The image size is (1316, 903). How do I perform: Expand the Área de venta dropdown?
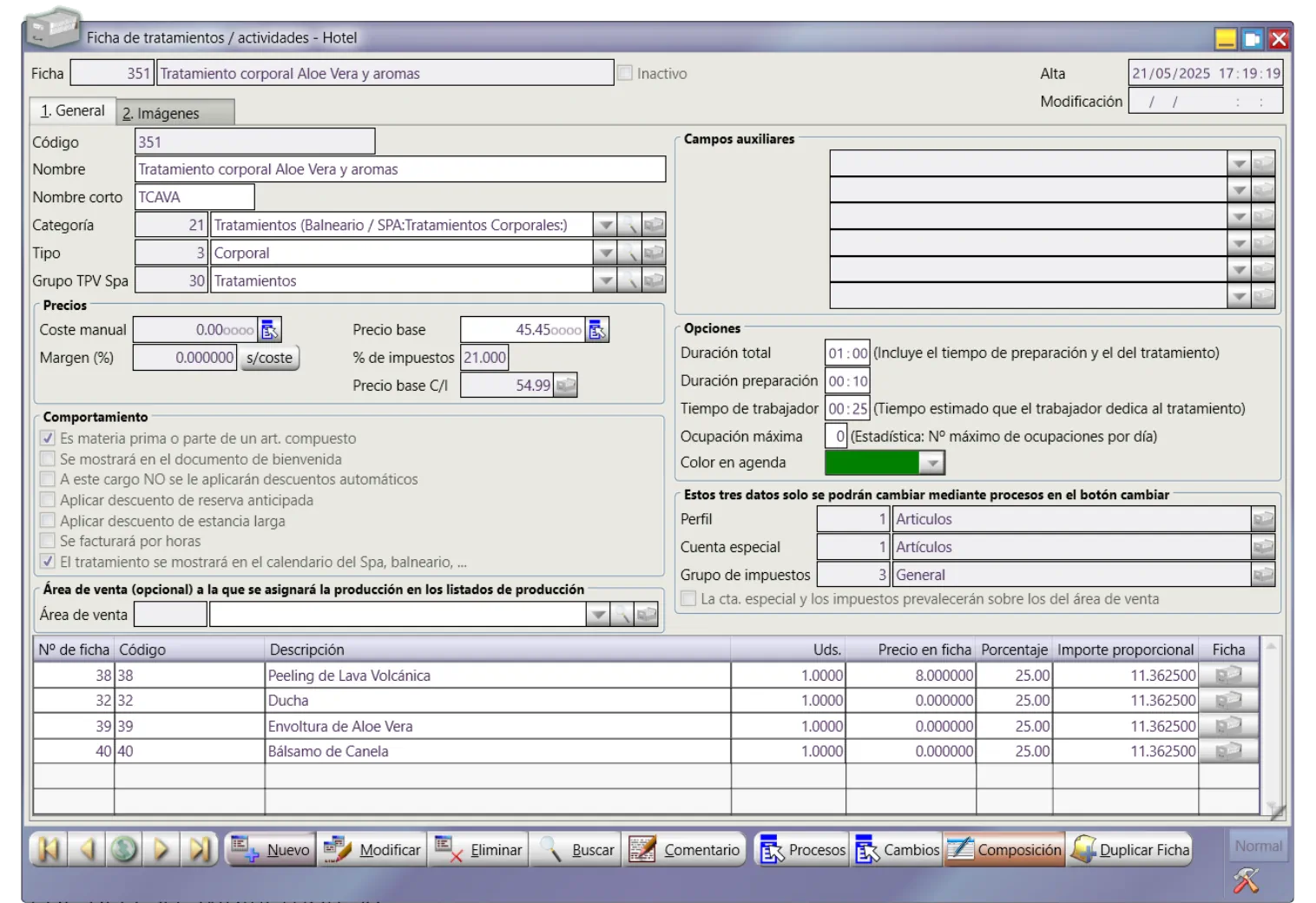(x=598, y=615)
